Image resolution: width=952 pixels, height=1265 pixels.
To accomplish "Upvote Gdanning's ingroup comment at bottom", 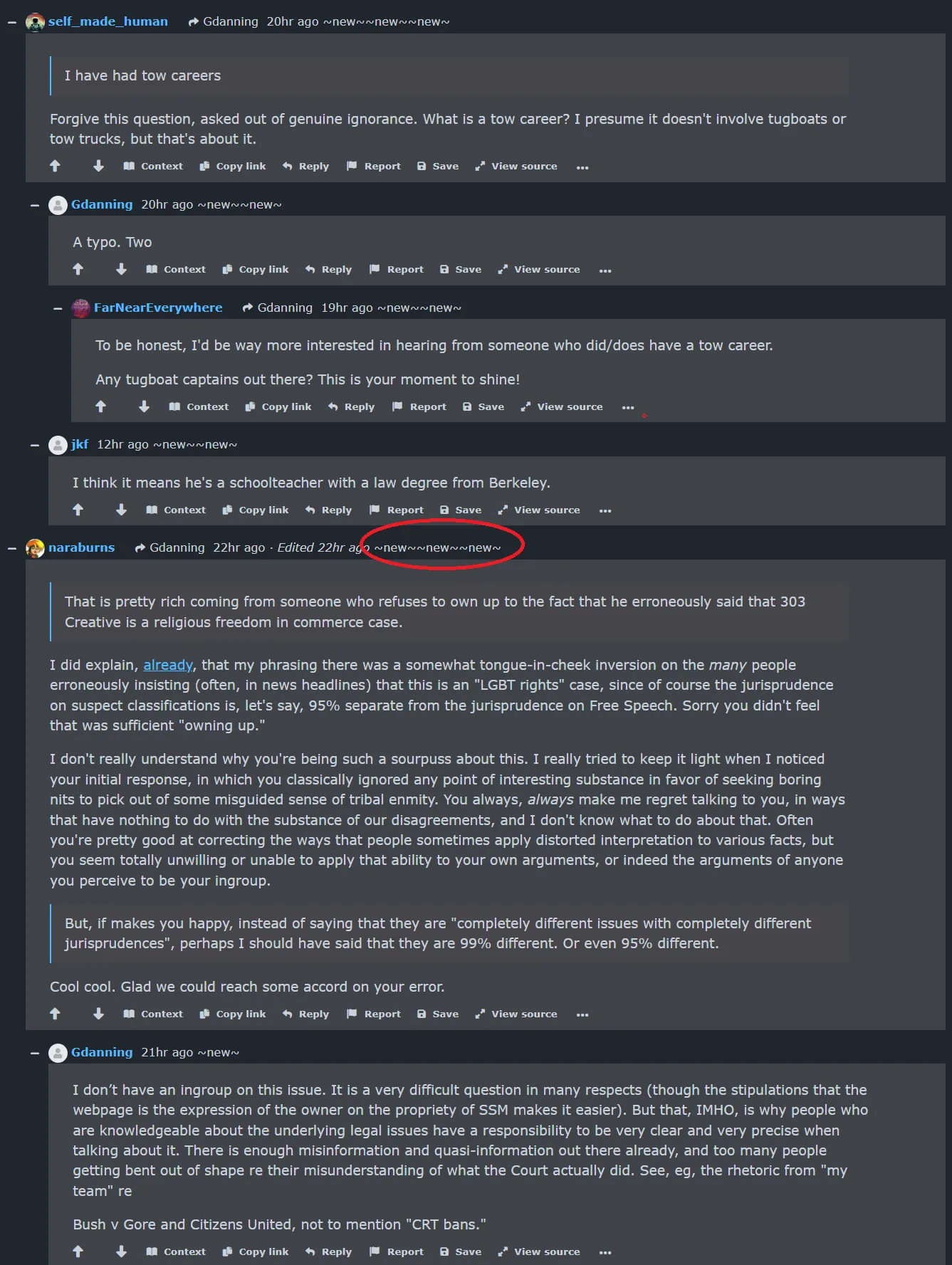I will (78, 1251).
